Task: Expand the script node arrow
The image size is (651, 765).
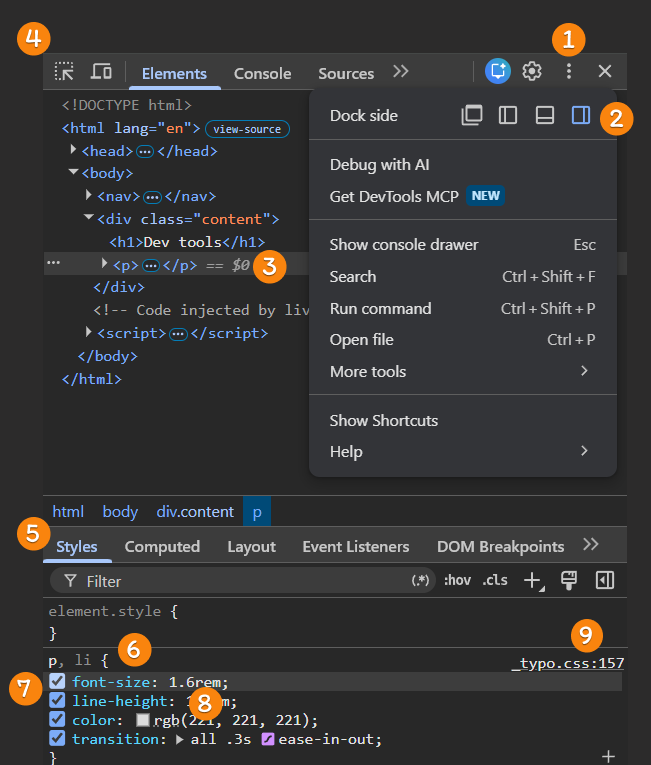Action: coord(88,332)
